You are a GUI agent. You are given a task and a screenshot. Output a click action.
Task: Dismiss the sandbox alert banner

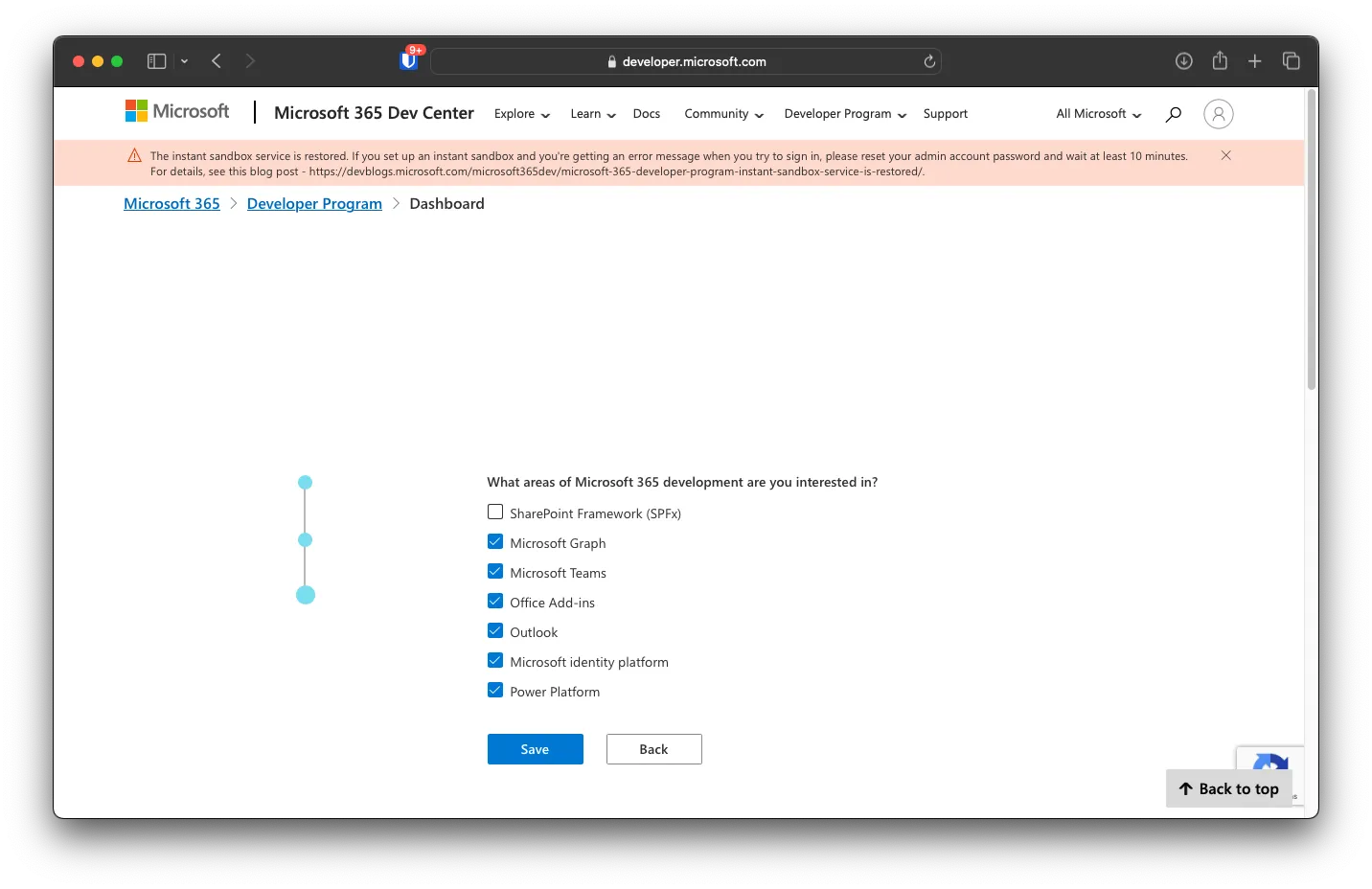click(x=1226, y=155)
